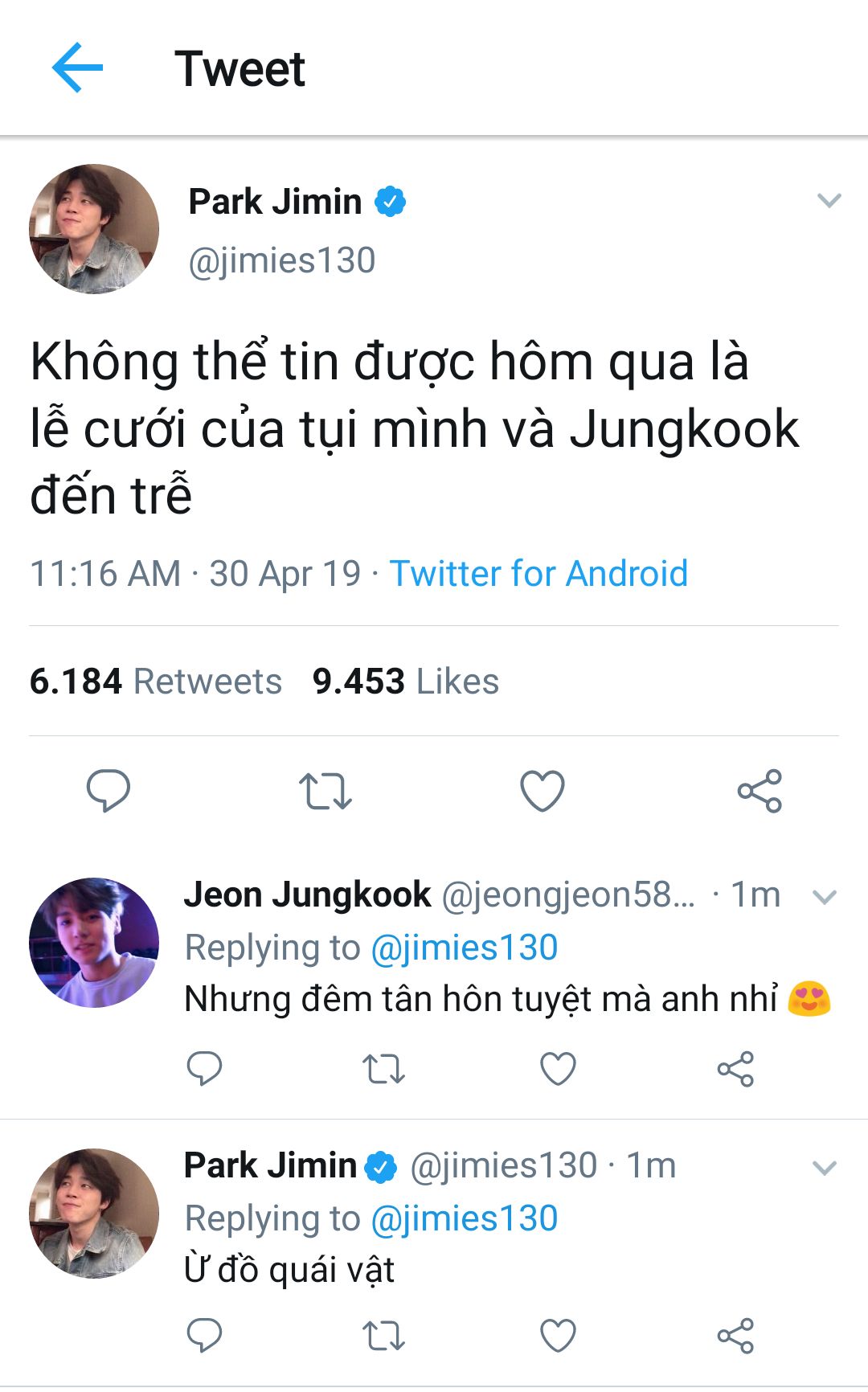Open options chevron on main tweet
Viewport: 868px width, 1392px height.
829,200
